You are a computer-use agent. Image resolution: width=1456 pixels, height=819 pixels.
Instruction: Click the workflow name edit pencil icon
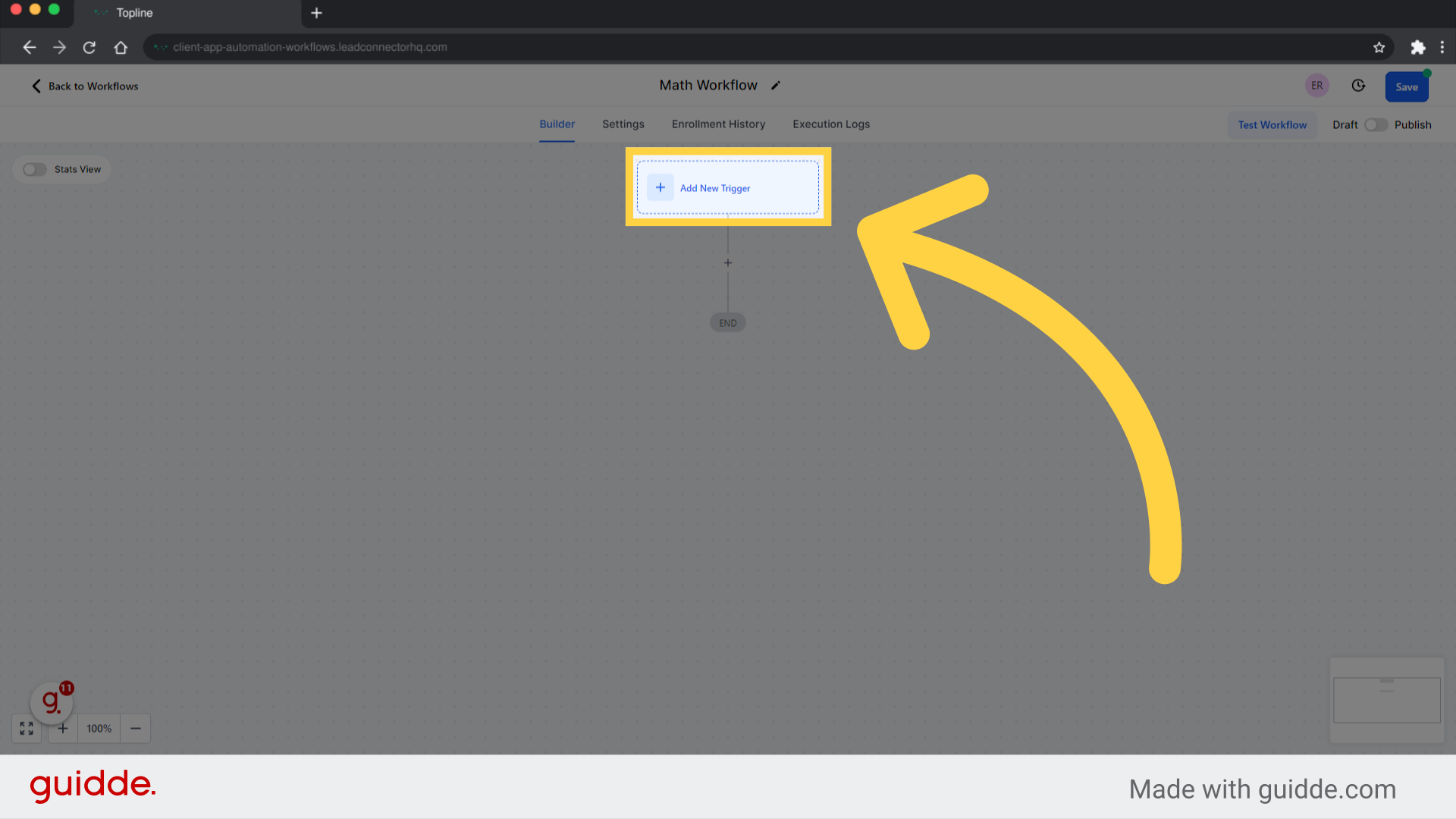pyautogui.click(x=779, y=85)
